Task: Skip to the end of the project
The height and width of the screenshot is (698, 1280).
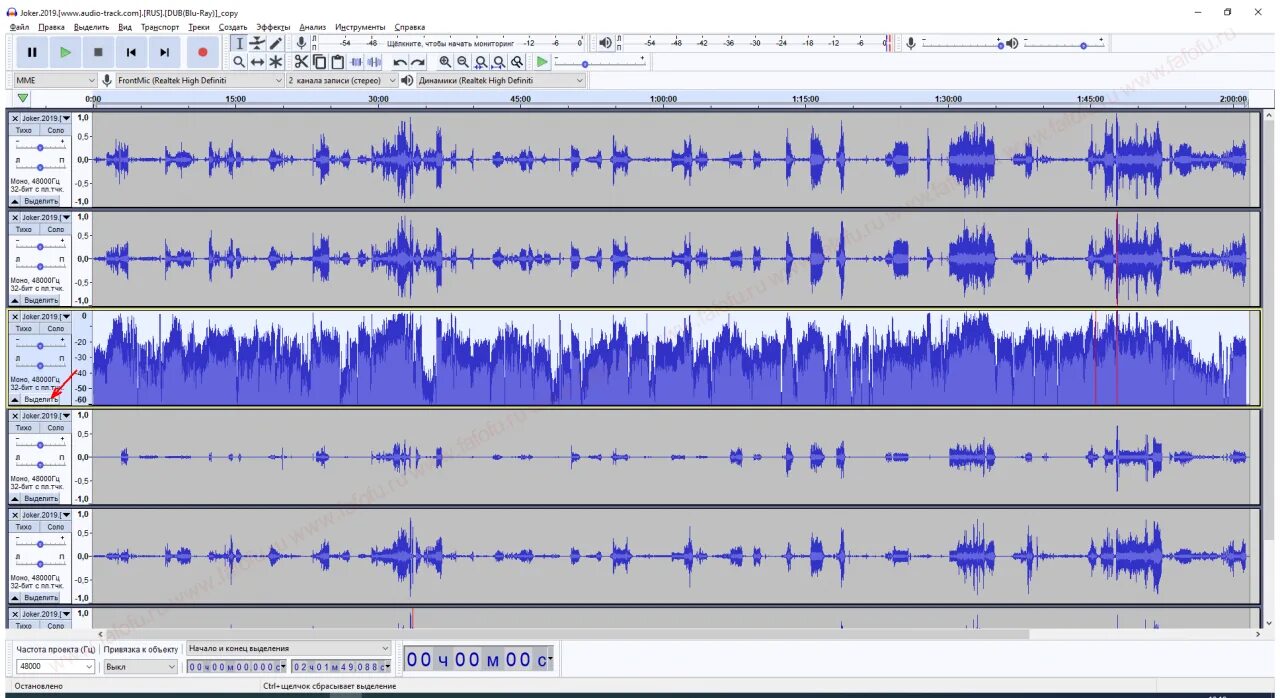Action: click(165, 52)
